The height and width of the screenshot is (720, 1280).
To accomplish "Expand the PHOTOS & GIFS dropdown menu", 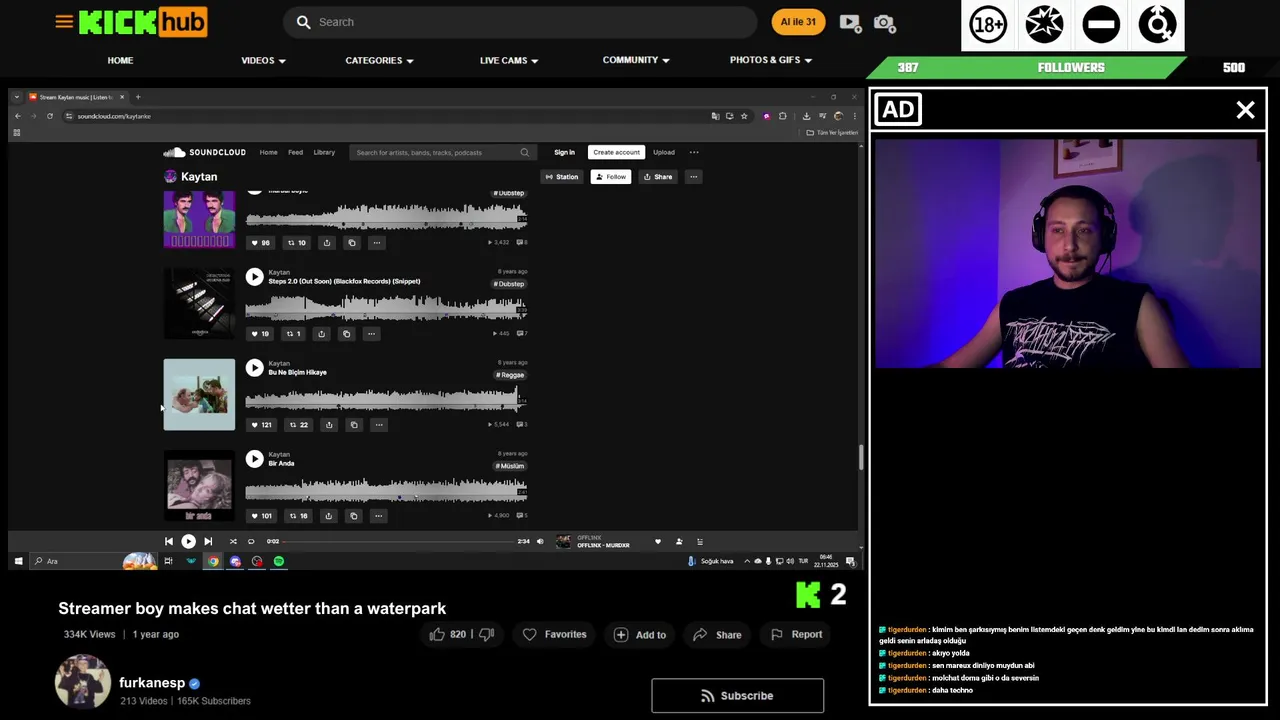I will (x=771, y=60).
